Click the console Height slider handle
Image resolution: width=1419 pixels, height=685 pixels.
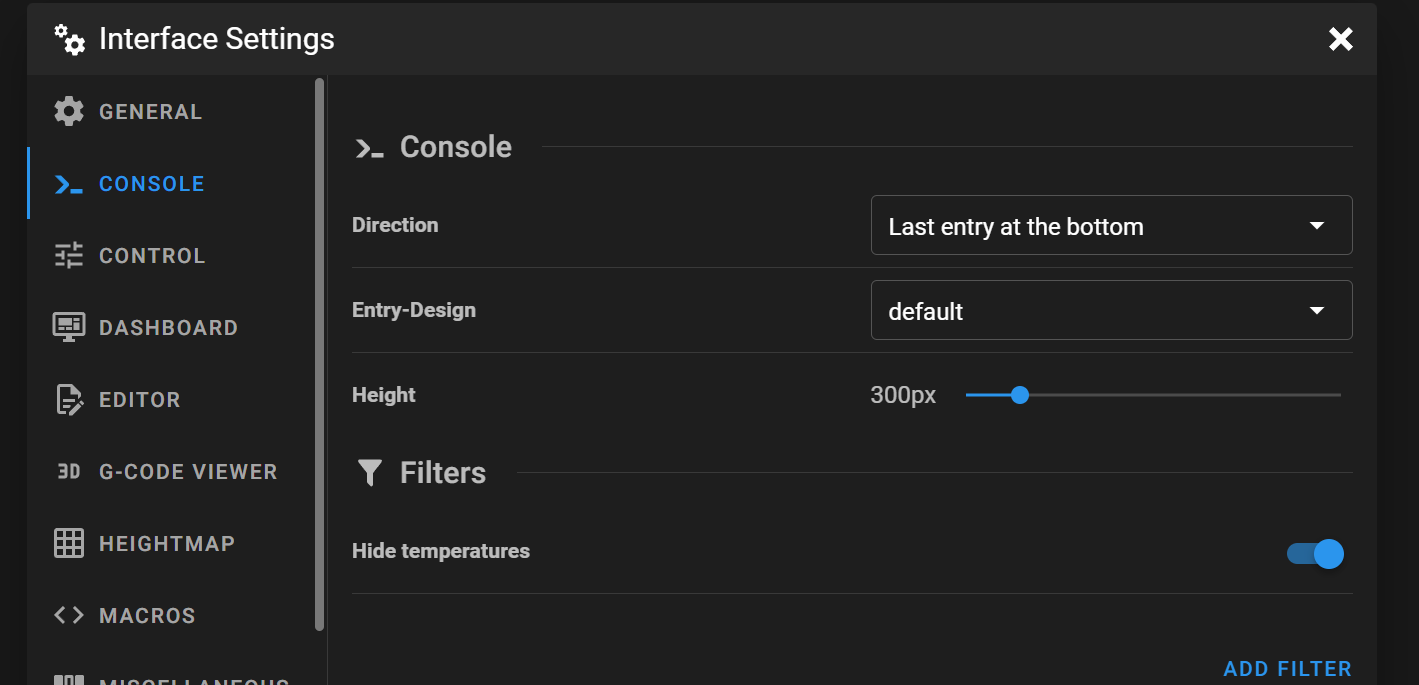(x=1020, y=395)
